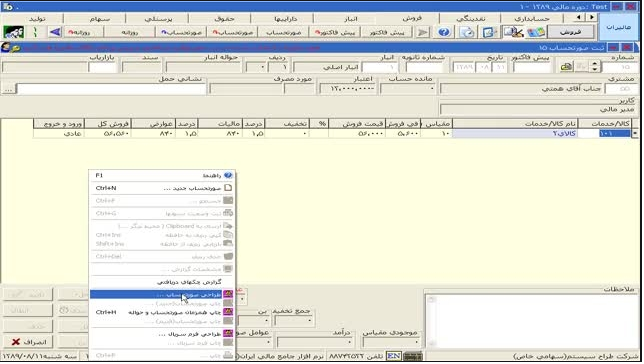Click the tab scroll right arrow
Viewport: 644px width, 364px height.
pyautogui.click(x=591, y=17)
